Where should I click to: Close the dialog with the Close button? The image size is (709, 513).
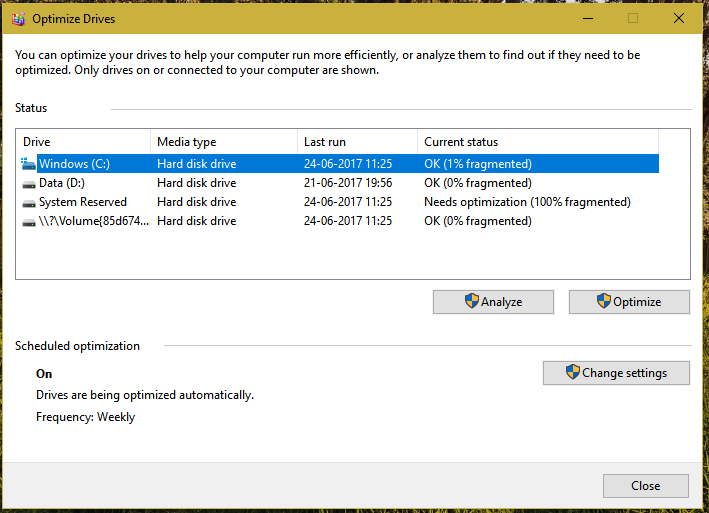646,486
